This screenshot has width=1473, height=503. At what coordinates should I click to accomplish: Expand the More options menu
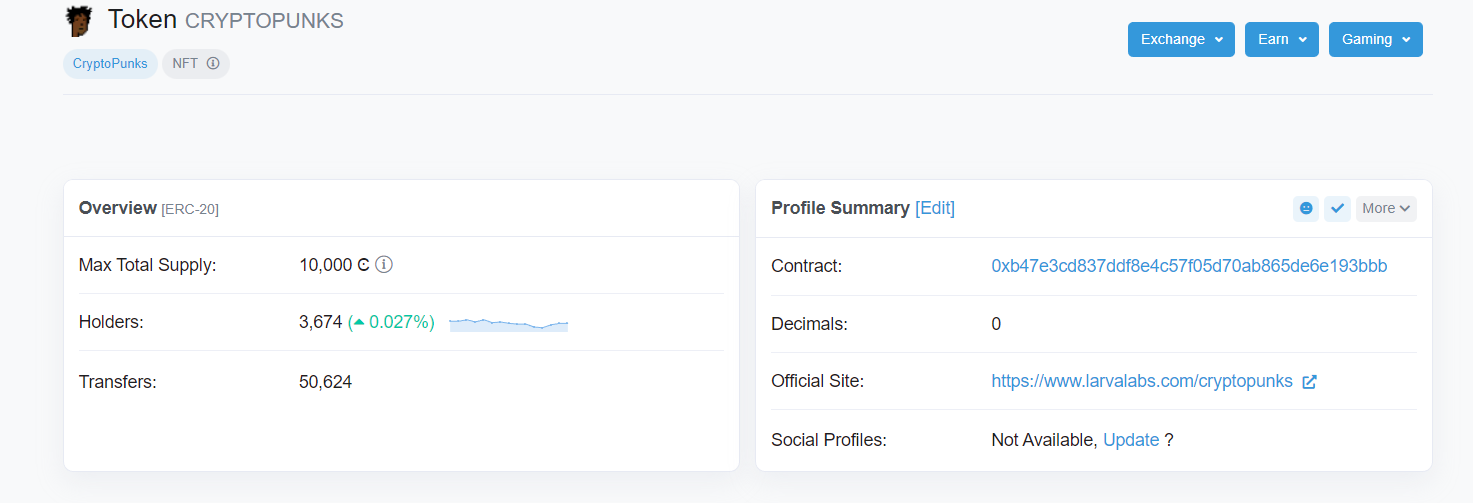coord(1386,208)
